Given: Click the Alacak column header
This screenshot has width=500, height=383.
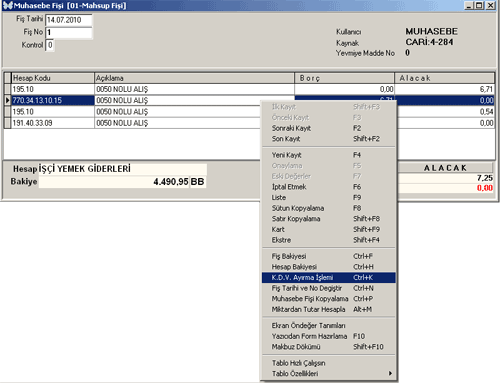Looking at the screenshot, I should click(x=444, y=78).
